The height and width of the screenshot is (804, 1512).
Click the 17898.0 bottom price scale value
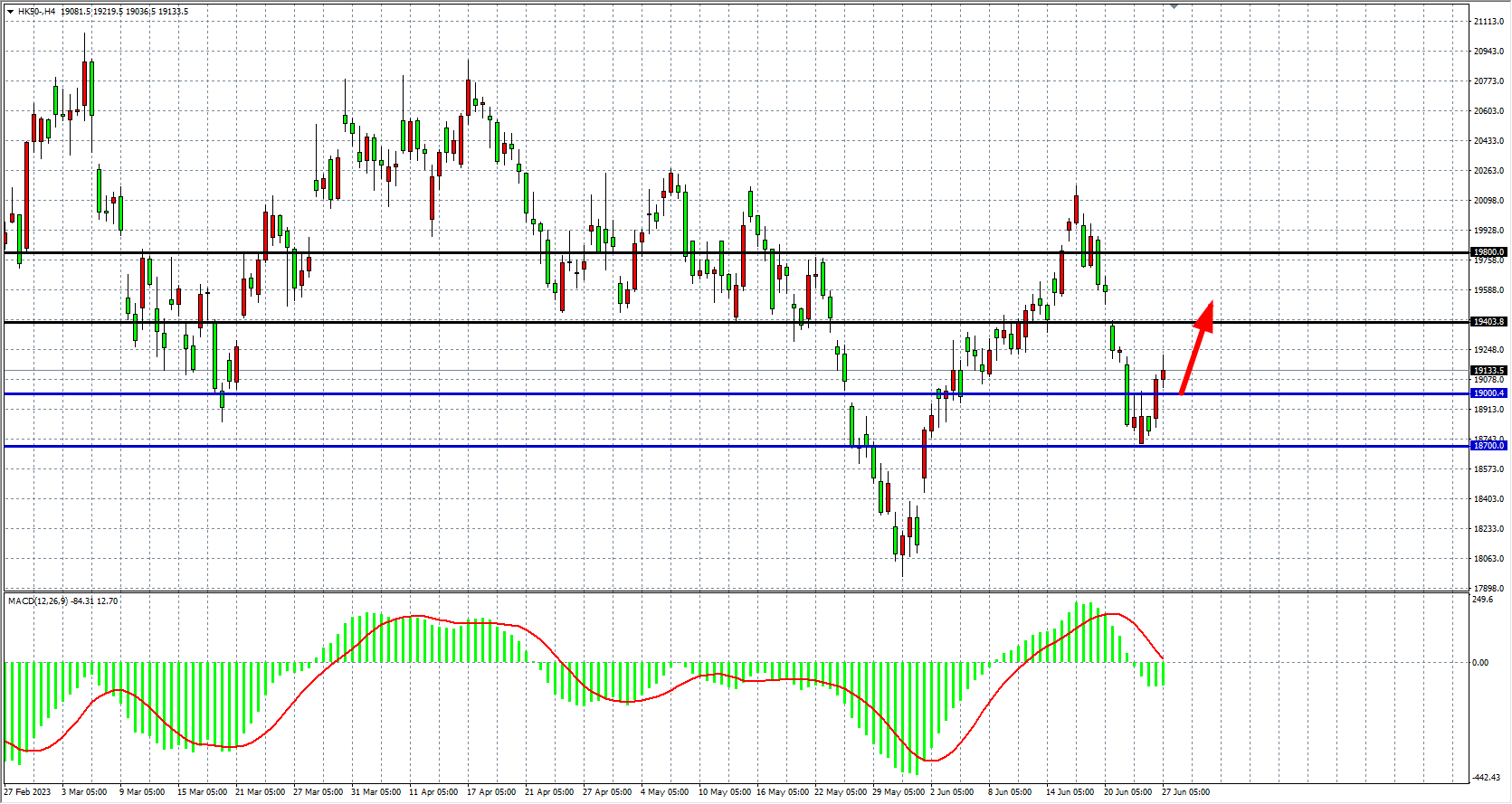pyautogui.click(x=1488, y=589)
